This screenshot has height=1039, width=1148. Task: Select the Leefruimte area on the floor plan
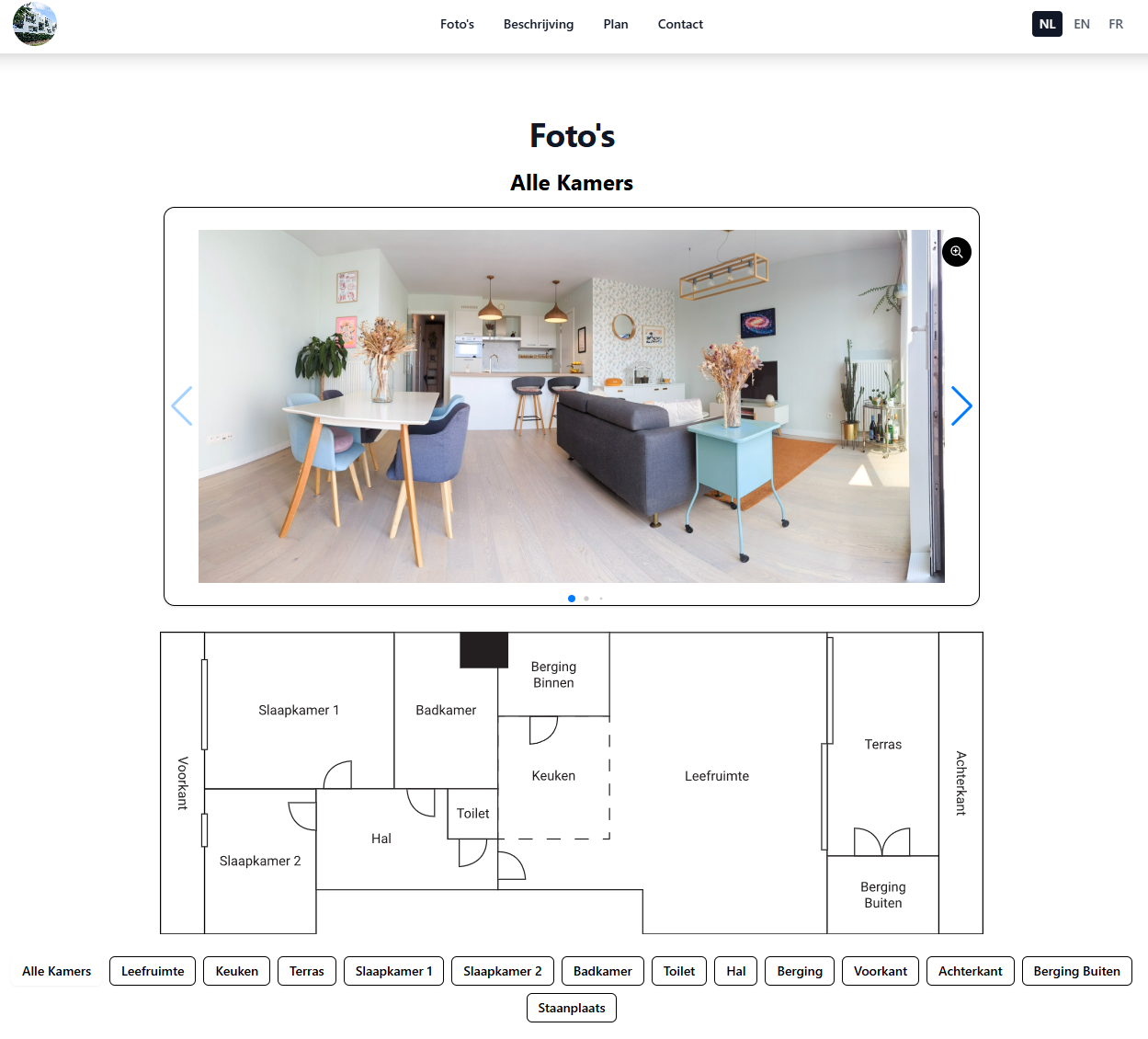click(x=716, y=775)
